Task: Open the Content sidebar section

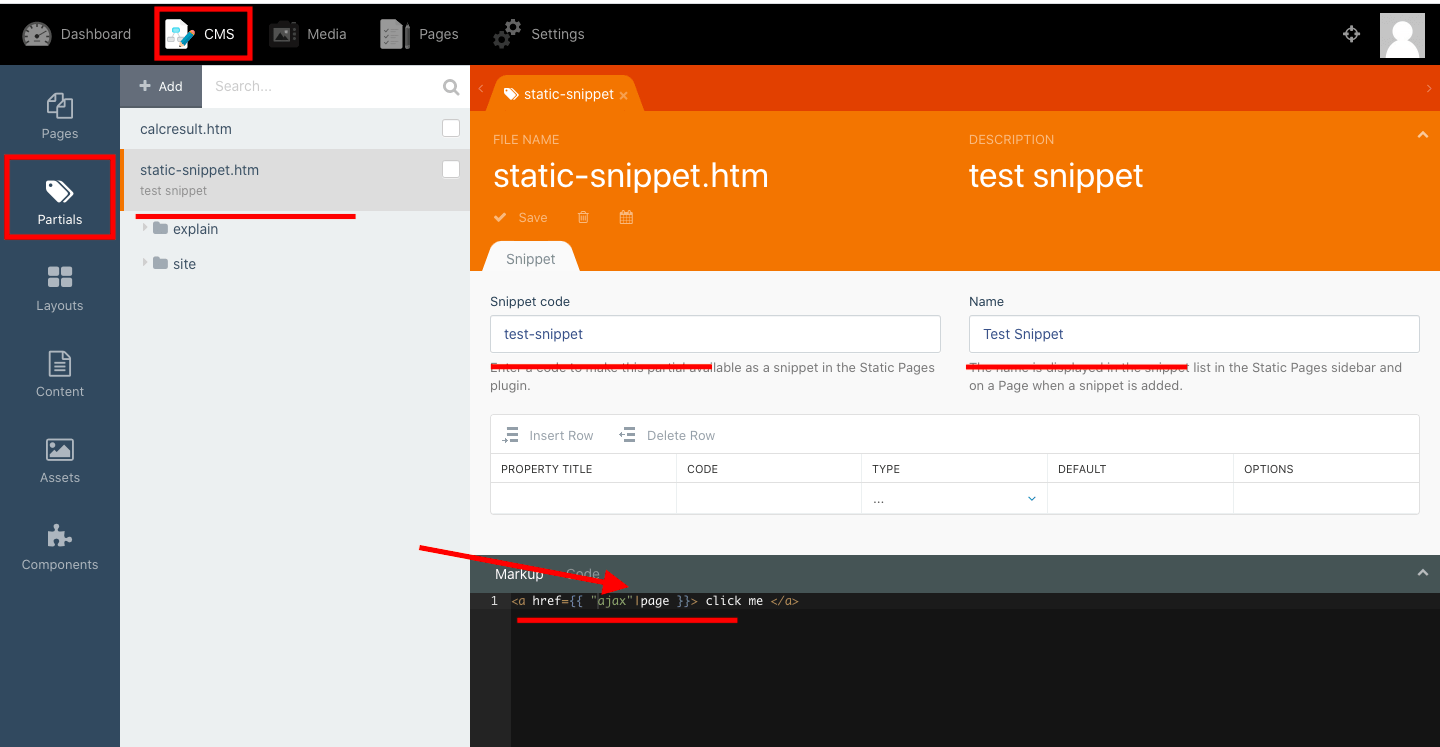Action: (60, 374)
